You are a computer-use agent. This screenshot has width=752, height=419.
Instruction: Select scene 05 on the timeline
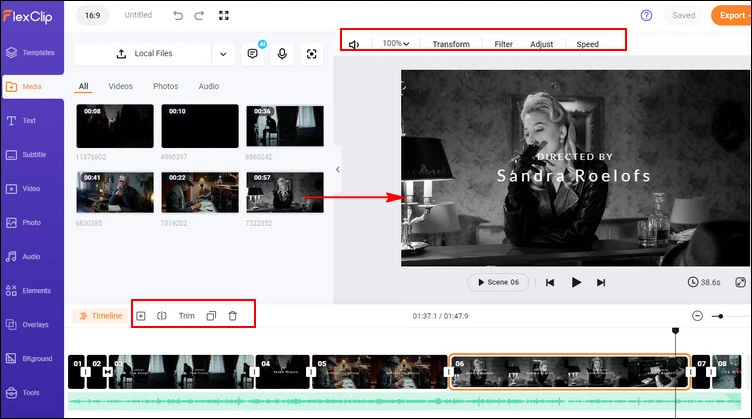point(379,372)
